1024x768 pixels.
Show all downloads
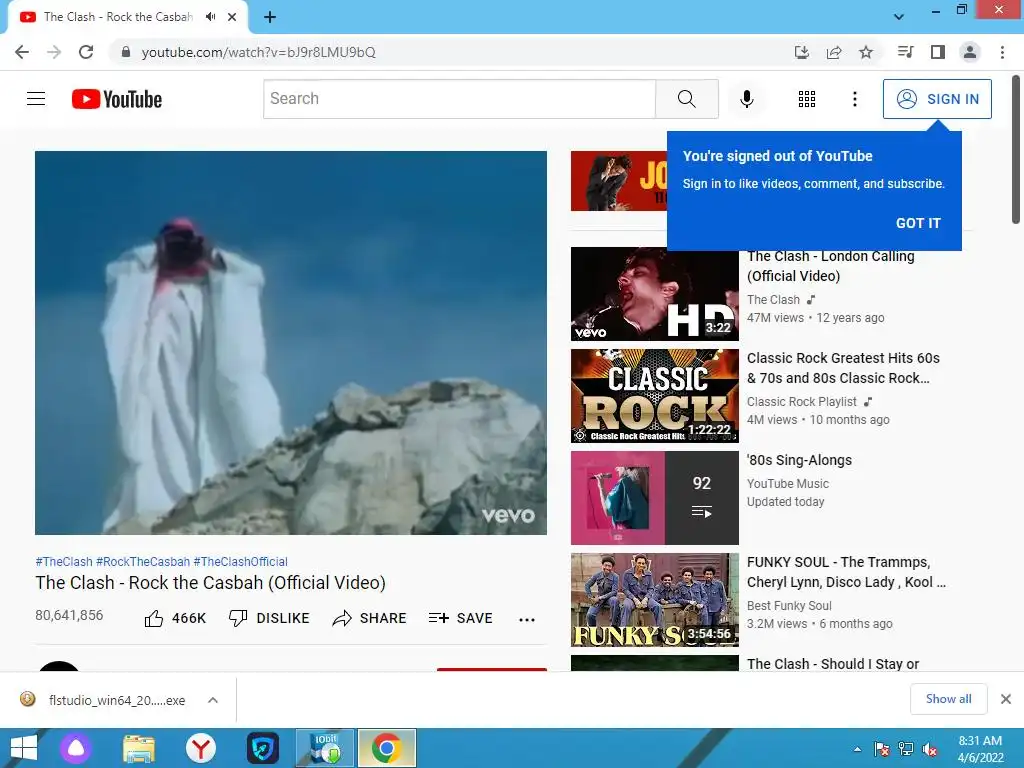pos(948,699)
